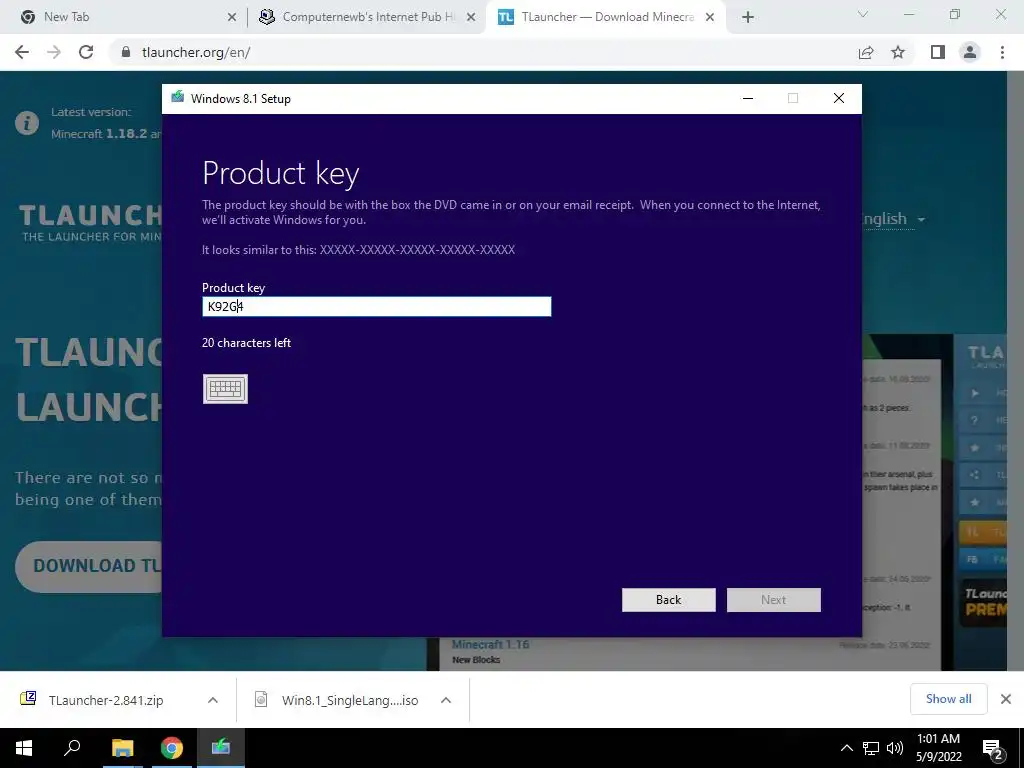Expand options for TLauncher-2.841.zip download
The image size is (1024, 768).
213,700
